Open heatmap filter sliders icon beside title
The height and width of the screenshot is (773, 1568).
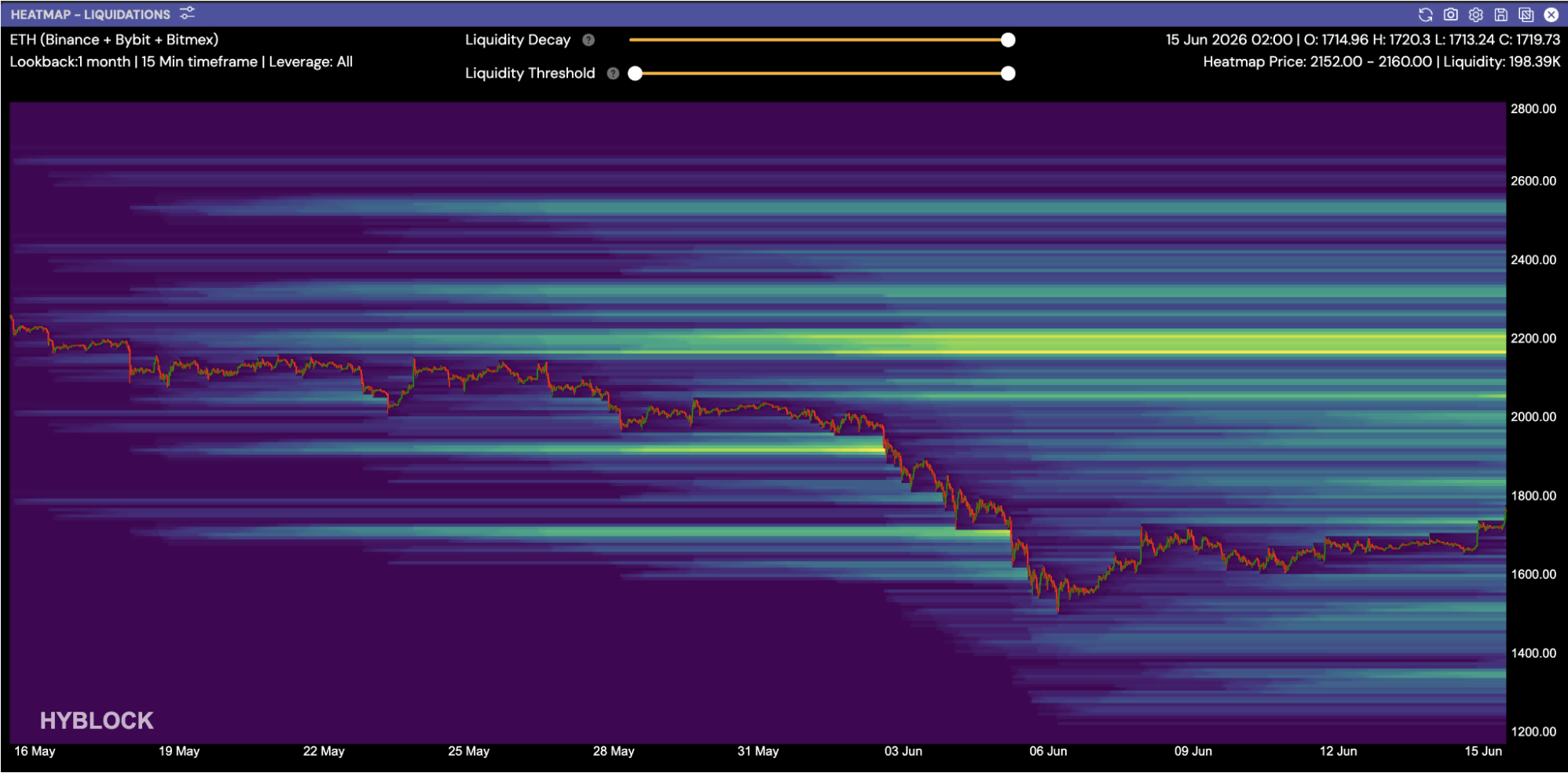(x=187, y=13)
